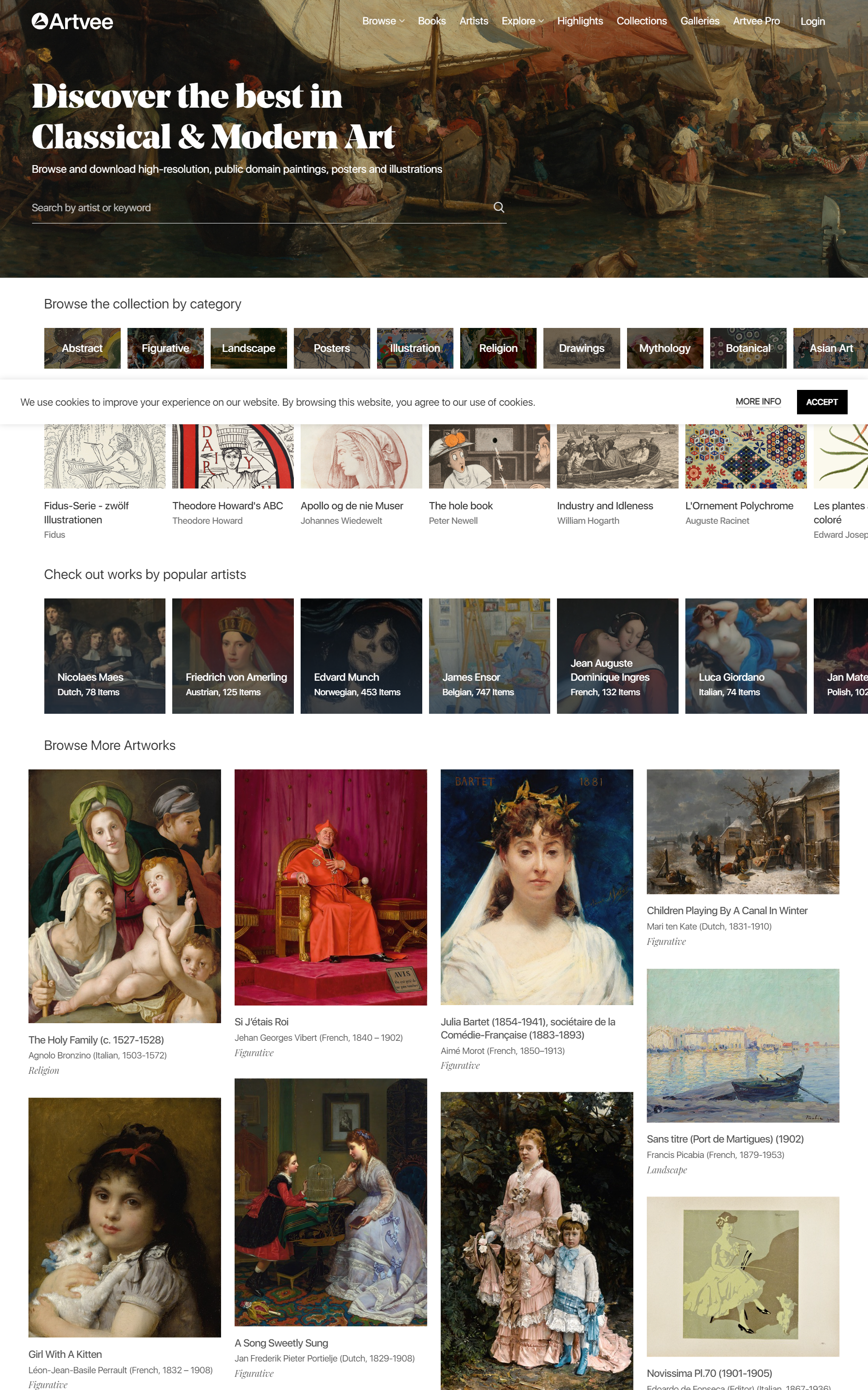Click author name Auguste Racinet
Image resolution: width=868 pixels, height=1390 pixels.
717,521
